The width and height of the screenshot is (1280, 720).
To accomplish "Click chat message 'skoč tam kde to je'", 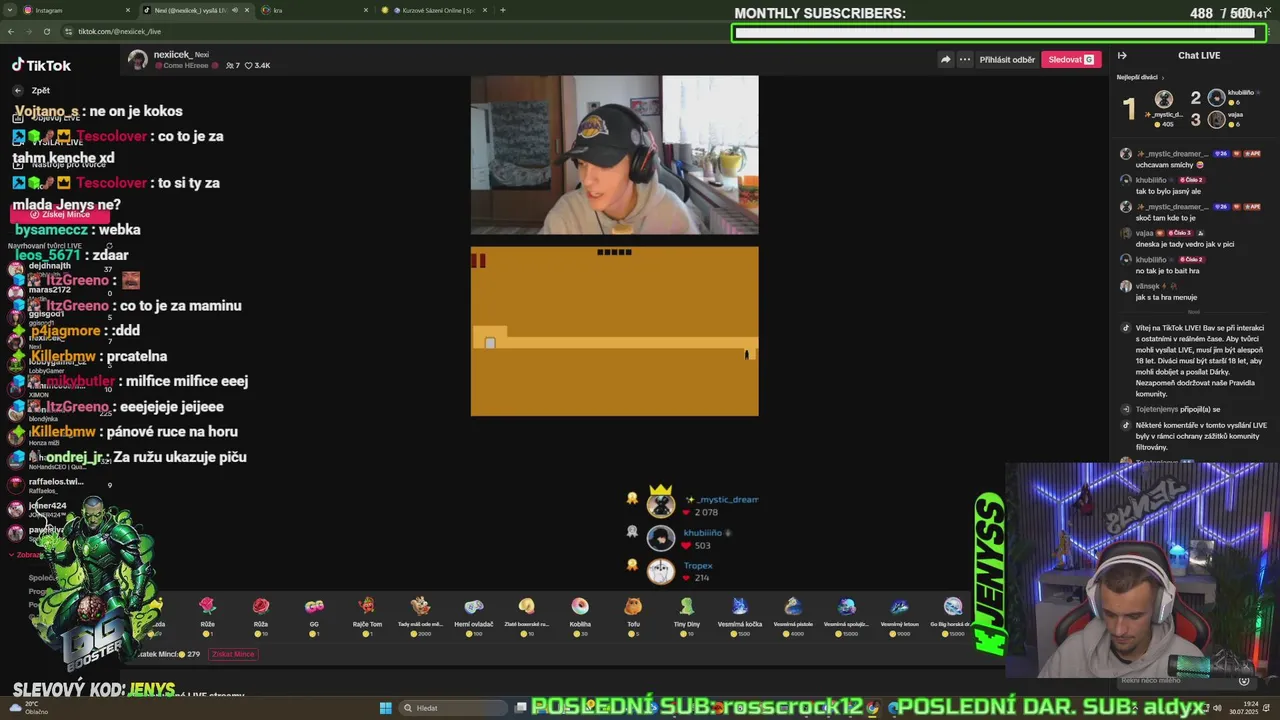I will click(1165, 217).
